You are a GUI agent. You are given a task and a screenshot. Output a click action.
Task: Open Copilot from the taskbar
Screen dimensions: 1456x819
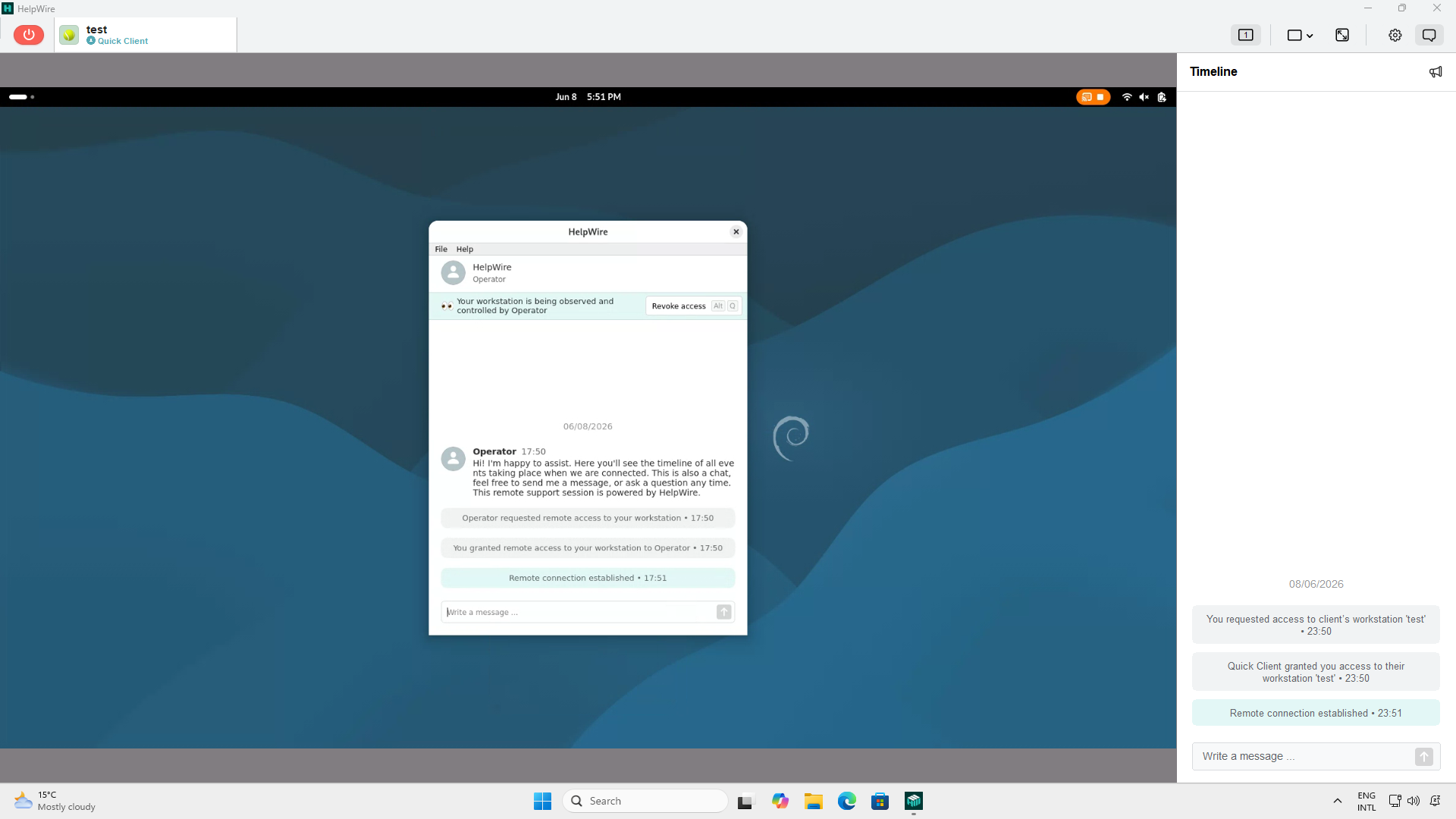[780, 801]
